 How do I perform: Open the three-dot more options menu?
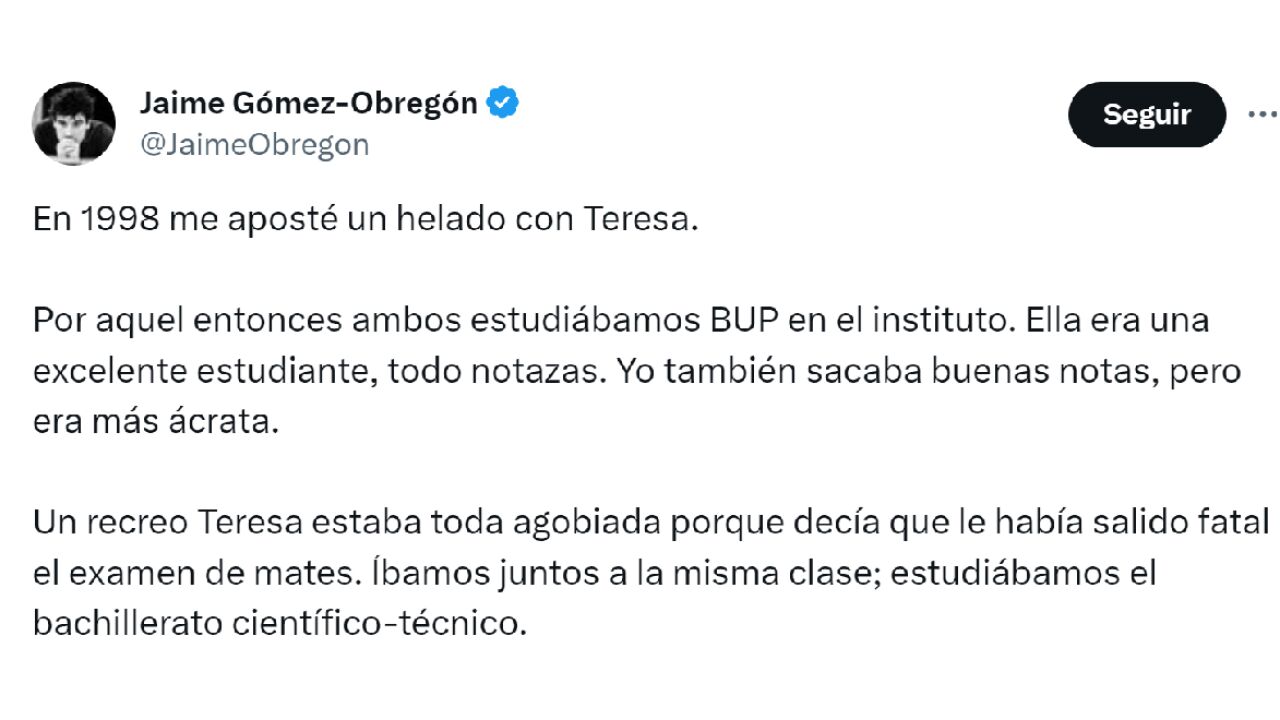click(1262, 114)
